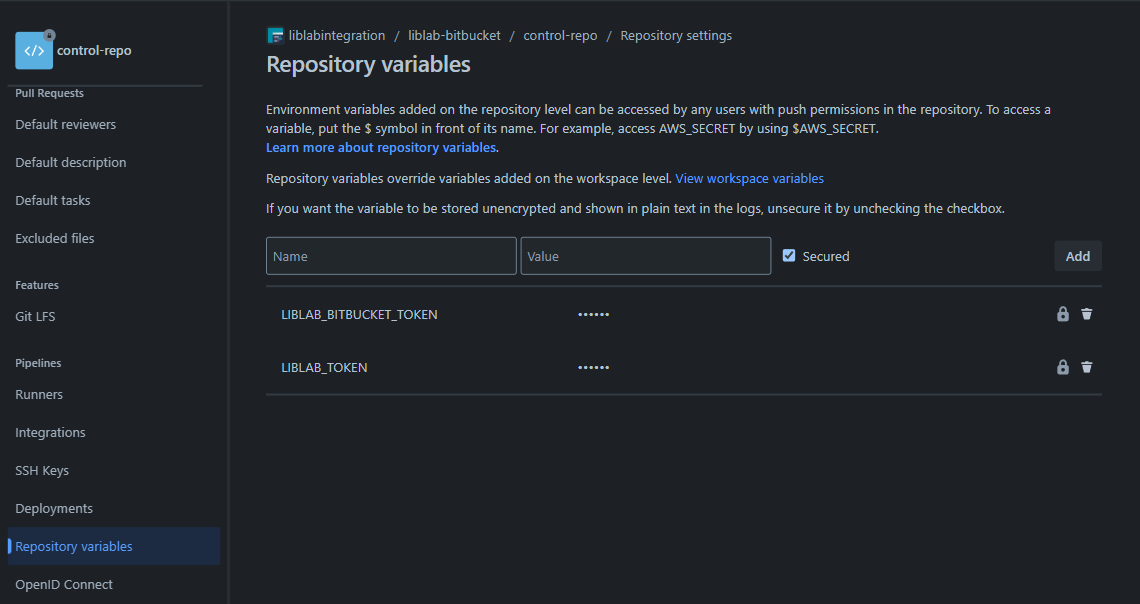
Task: Uncheck the Secured checkbox
Action: pyautogui.click(x=789, y=255)
